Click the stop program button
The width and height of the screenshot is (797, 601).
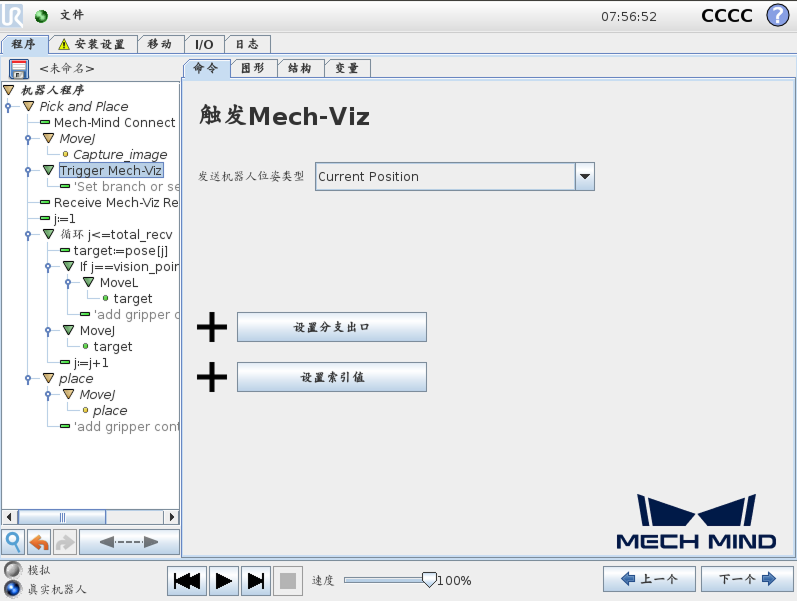tap(288, 580)
